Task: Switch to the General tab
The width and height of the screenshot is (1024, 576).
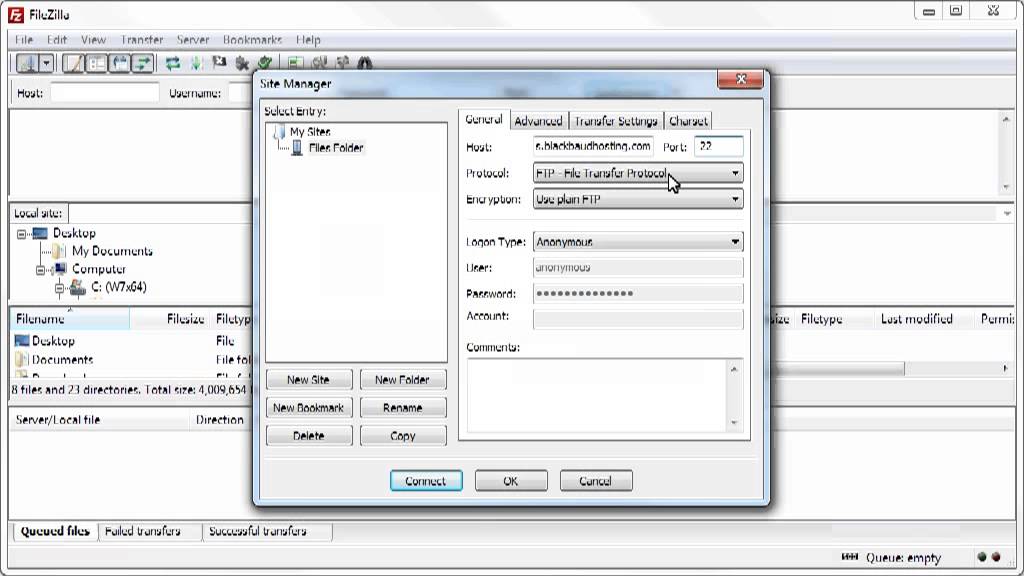Action: tap(484, 120)
